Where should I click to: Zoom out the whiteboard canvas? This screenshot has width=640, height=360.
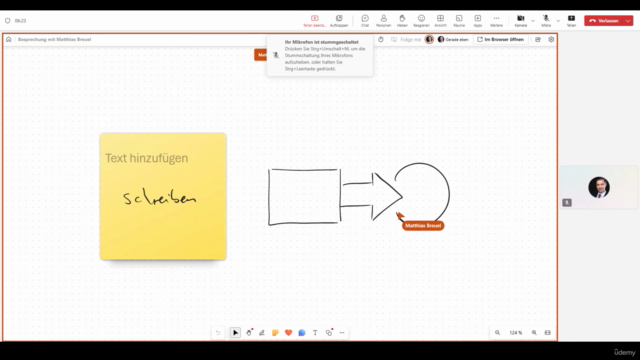point(498,333)
